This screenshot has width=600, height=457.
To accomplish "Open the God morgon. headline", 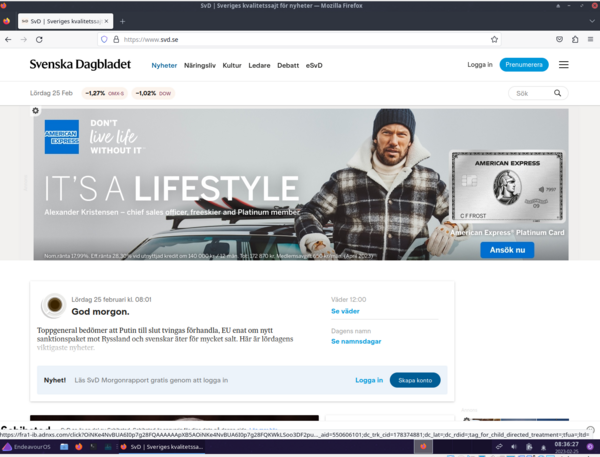I will click(100, 312).
